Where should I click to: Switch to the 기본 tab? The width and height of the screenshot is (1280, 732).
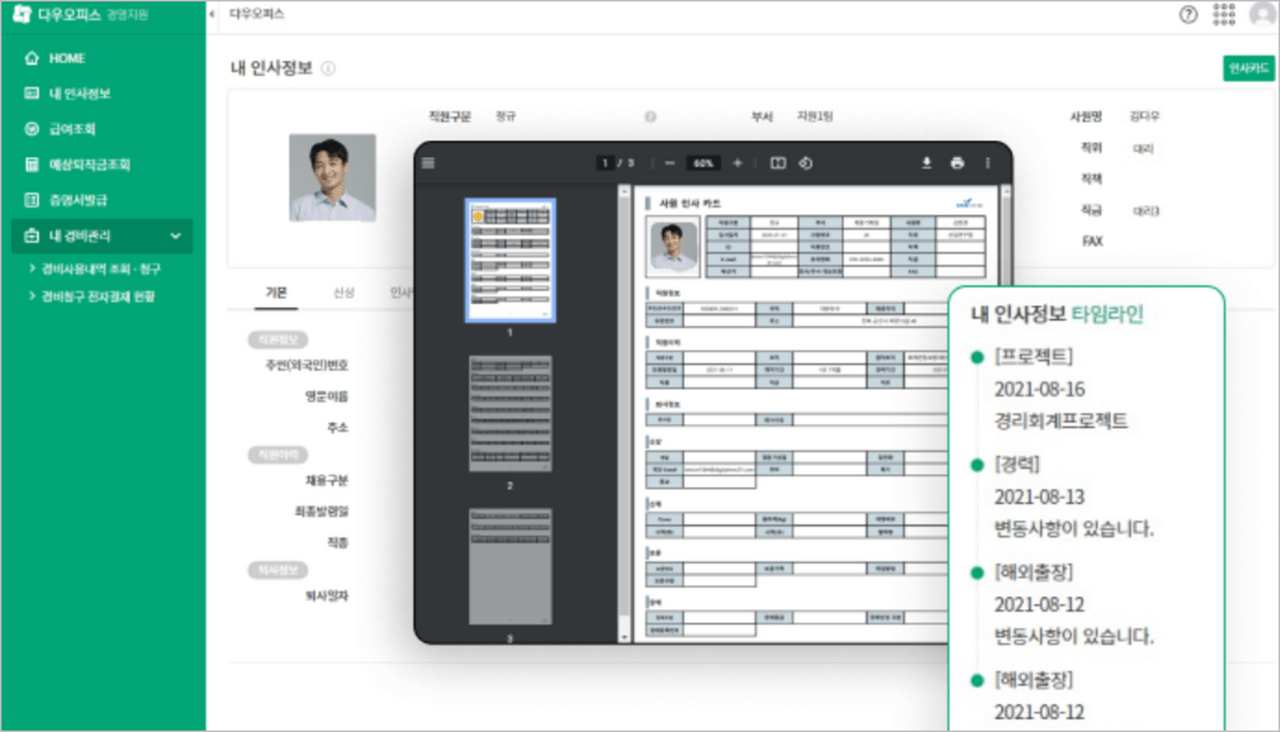[276, 293]
